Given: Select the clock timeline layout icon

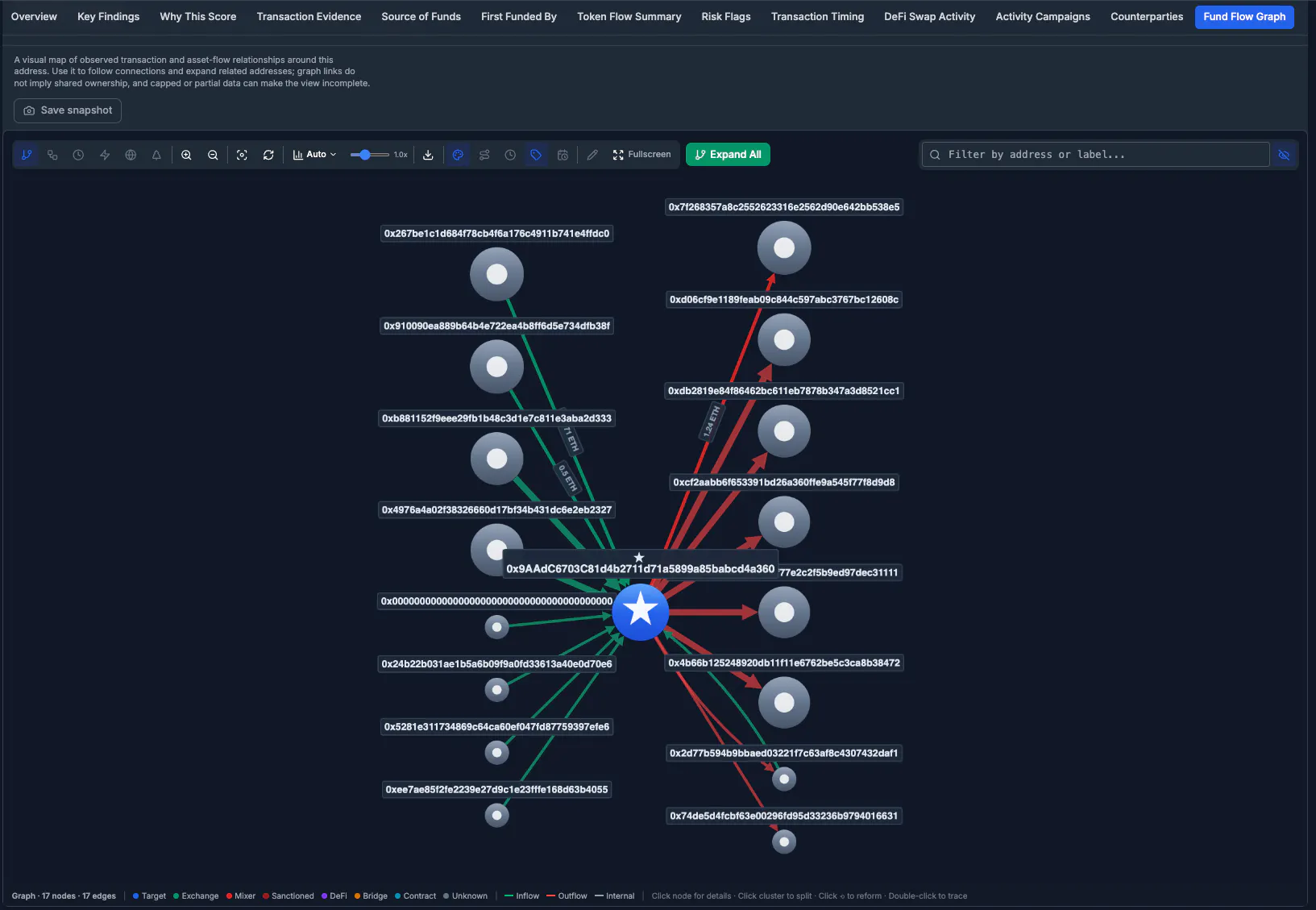Looking at the screenshot, I should pyautogui.click(x=78, y=155).
